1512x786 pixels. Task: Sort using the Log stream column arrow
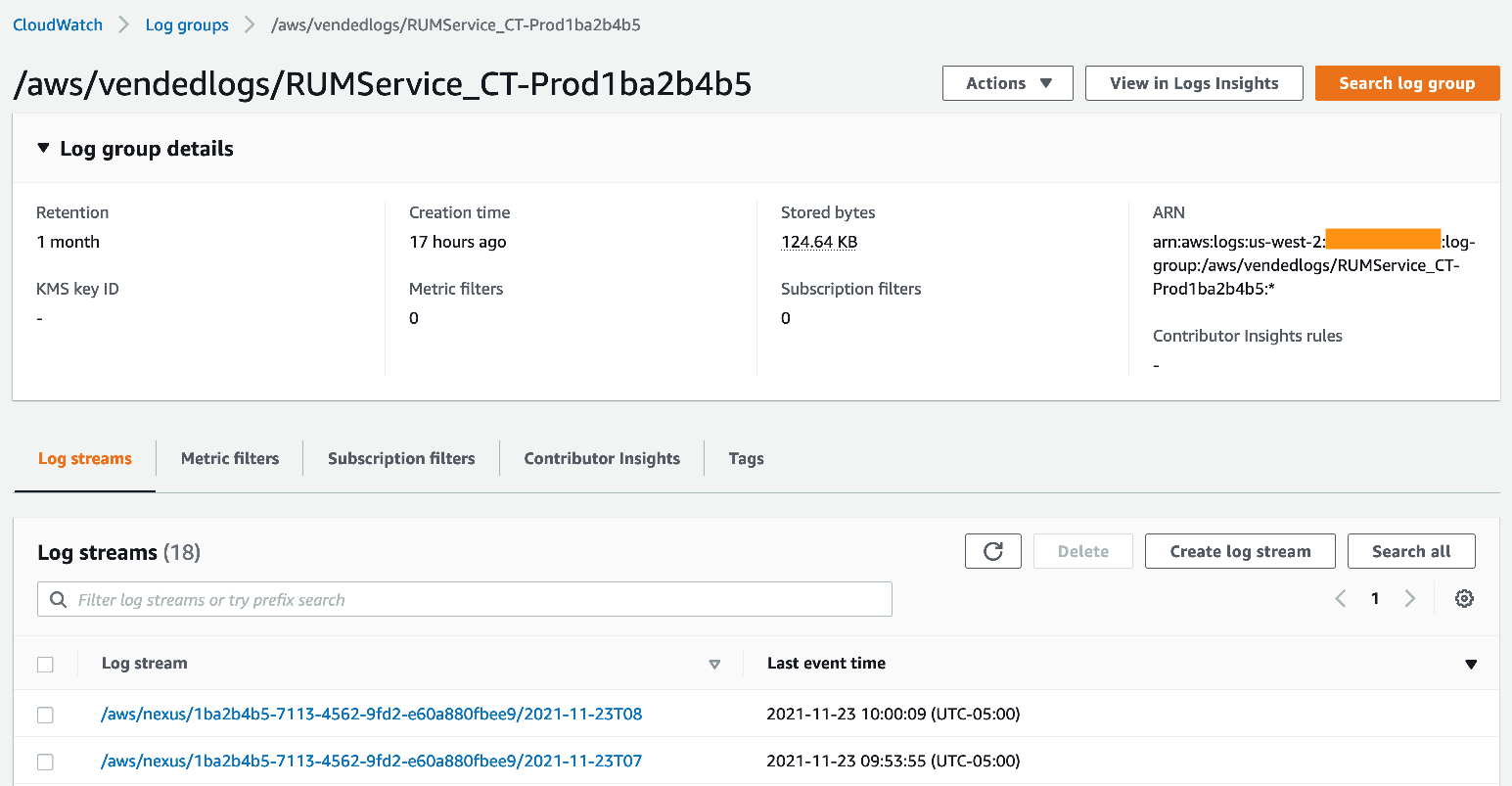pos(714,664)
